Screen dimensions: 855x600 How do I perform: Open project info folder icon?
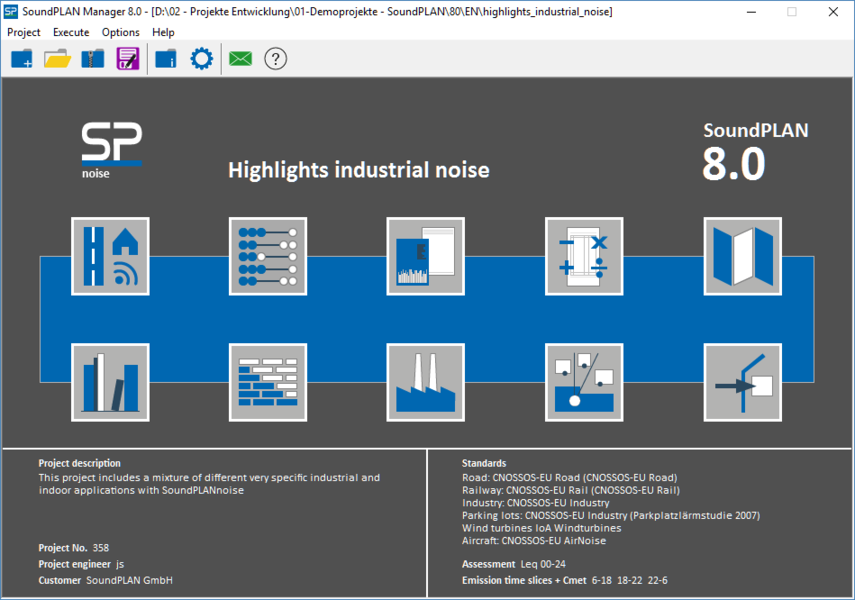[166, 59]
